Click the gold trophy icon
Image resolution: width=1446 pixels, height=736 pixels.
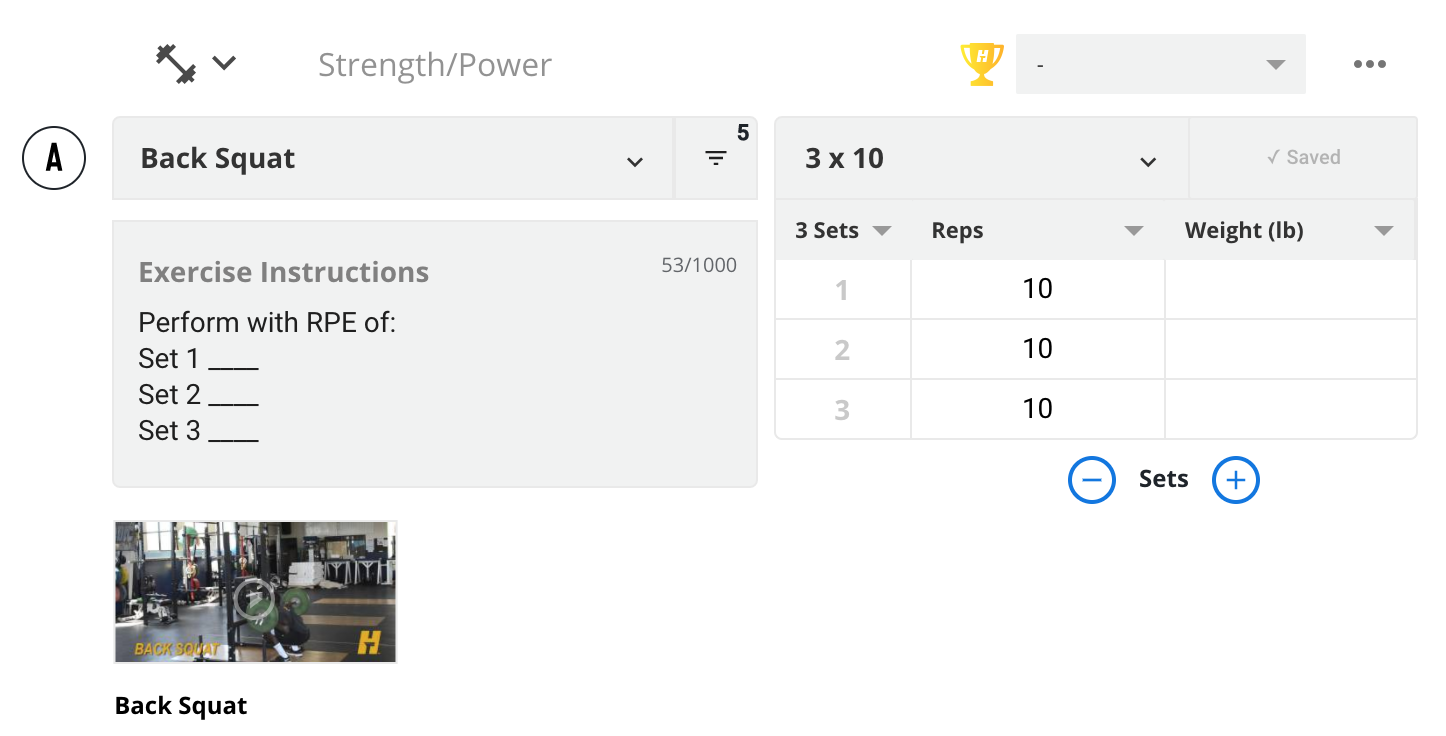[x=982, y=64]
